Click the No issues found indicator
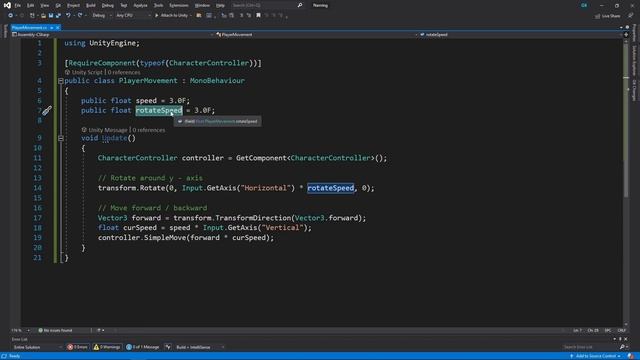This screenshot has width=640, height=360. [56, 330]
